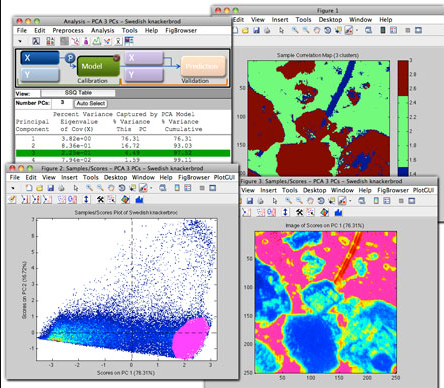Click the Auto Select button
The image size is (444, 388).
(90, 103)
